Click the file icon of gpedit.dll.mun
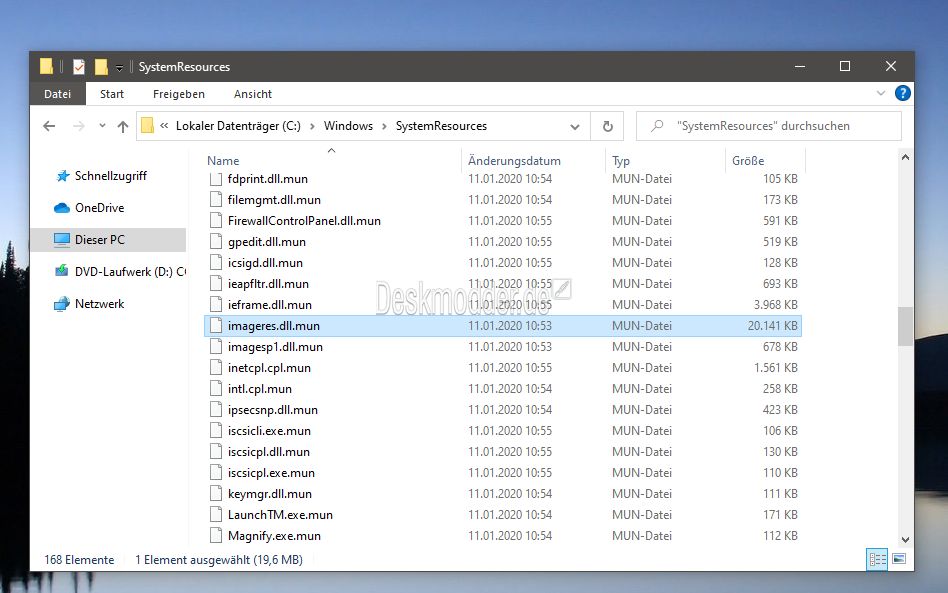Image resolution: width=948 pixels, height=593 pixels. pyautogui.click(x=215, y=242)
